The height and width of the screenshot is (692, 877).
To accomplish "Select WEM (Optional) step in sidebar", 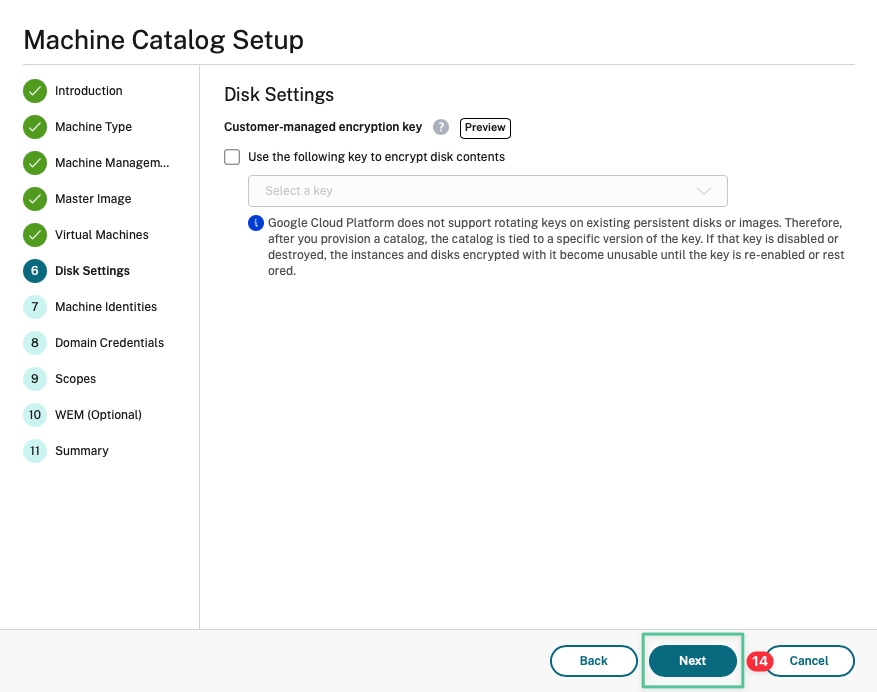I will [x=98, y=415].
